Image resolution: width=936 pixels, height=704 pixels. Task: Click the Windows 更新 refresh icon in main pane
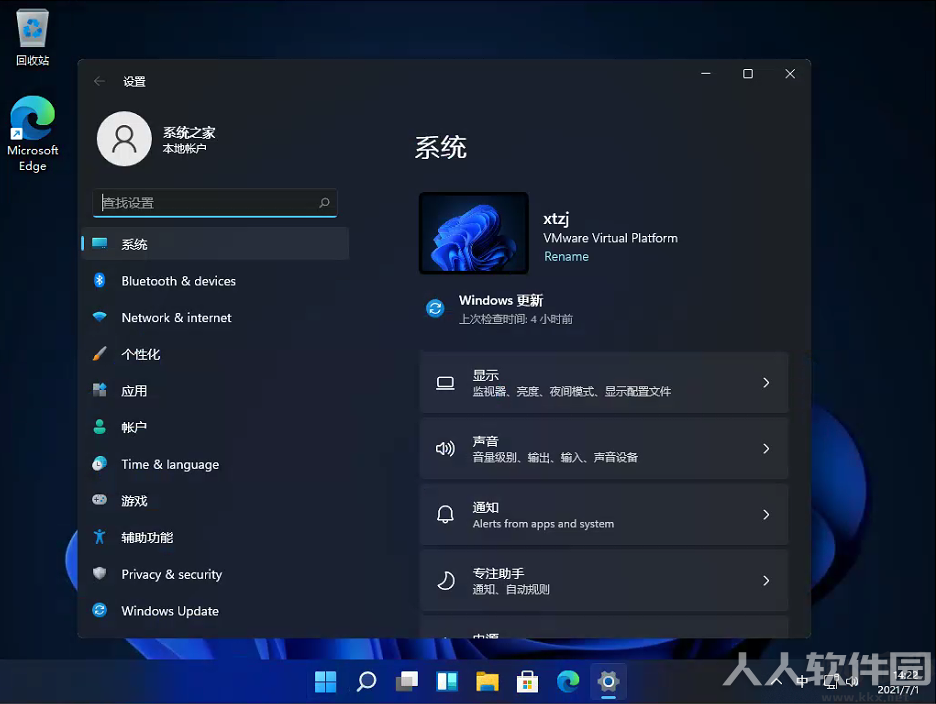[435, 309]
